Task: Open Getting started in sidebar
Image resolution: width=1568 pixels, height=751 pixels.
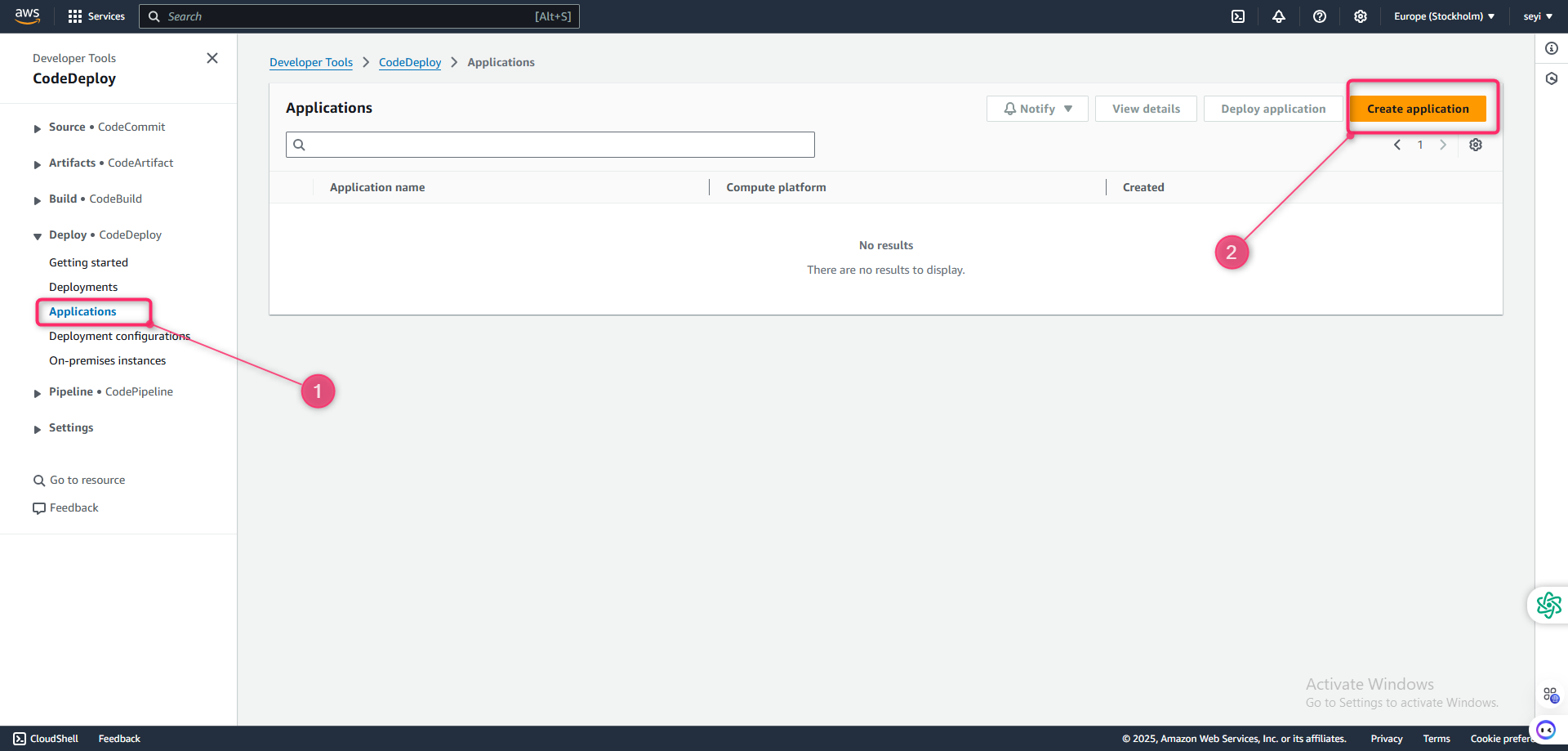Action: (x=88, y=262)
